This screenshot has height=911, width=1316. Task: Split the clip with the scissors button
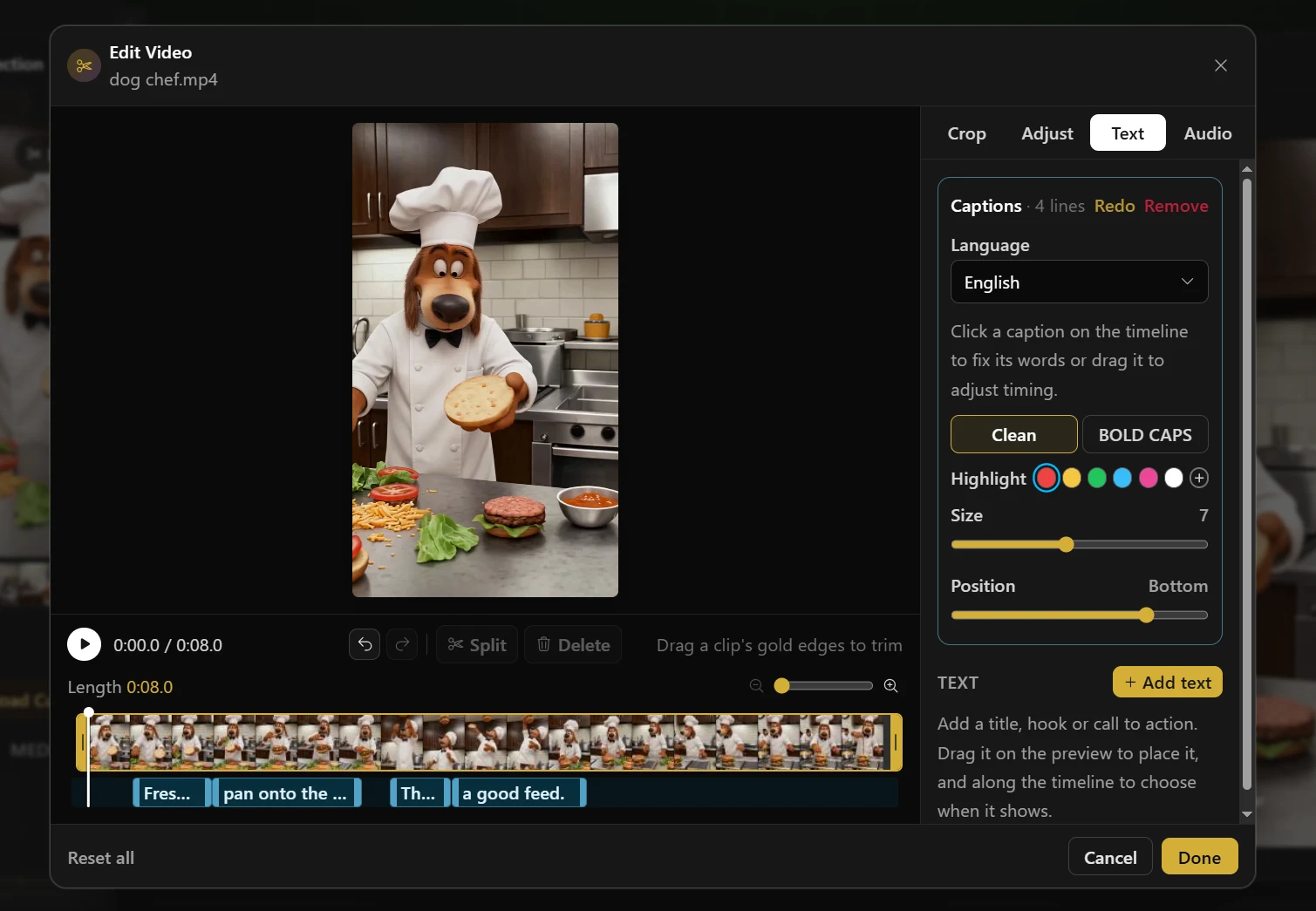(x=477, y=645)
